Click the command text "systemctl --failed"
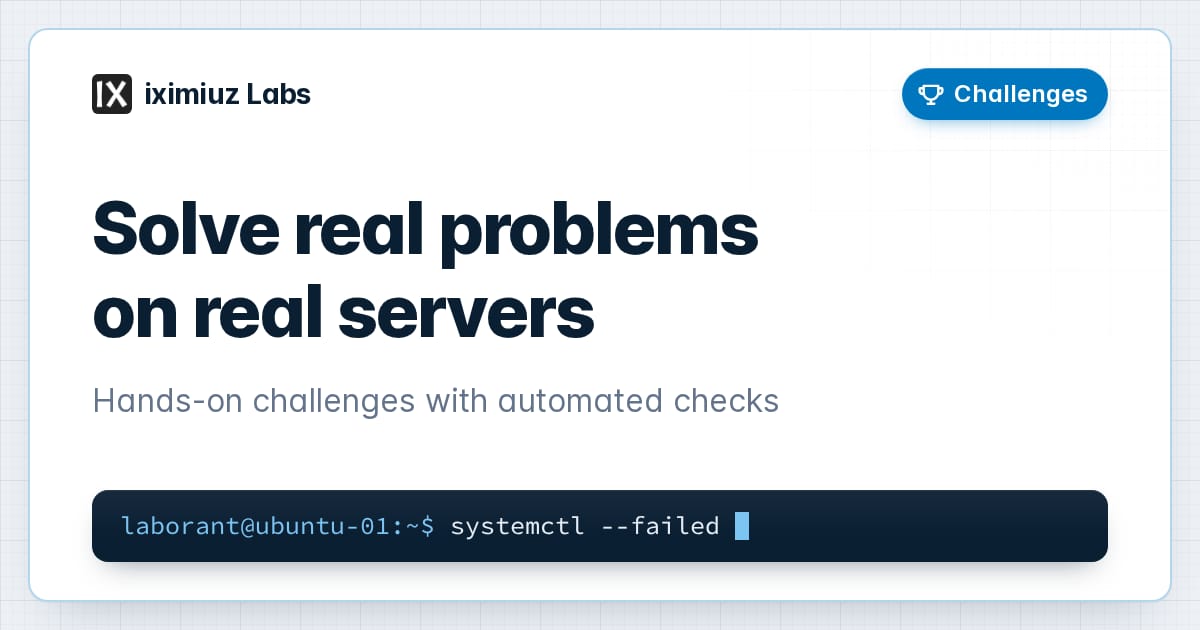Viewport: 1200px width, 630px height. (x=585, y=525)
